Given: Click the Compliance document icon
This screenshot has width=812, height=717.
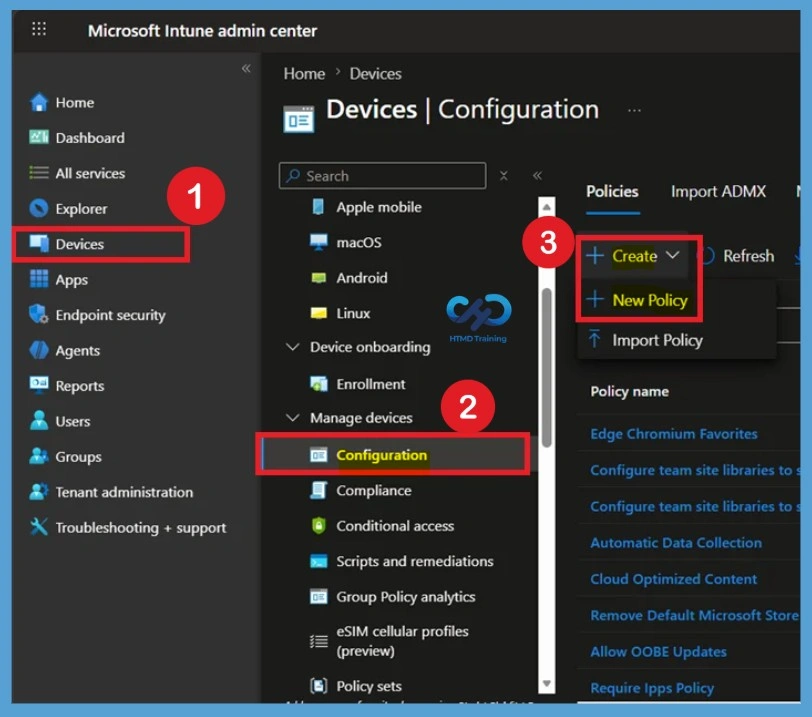Looking at the screenshot, I should 318,490.
